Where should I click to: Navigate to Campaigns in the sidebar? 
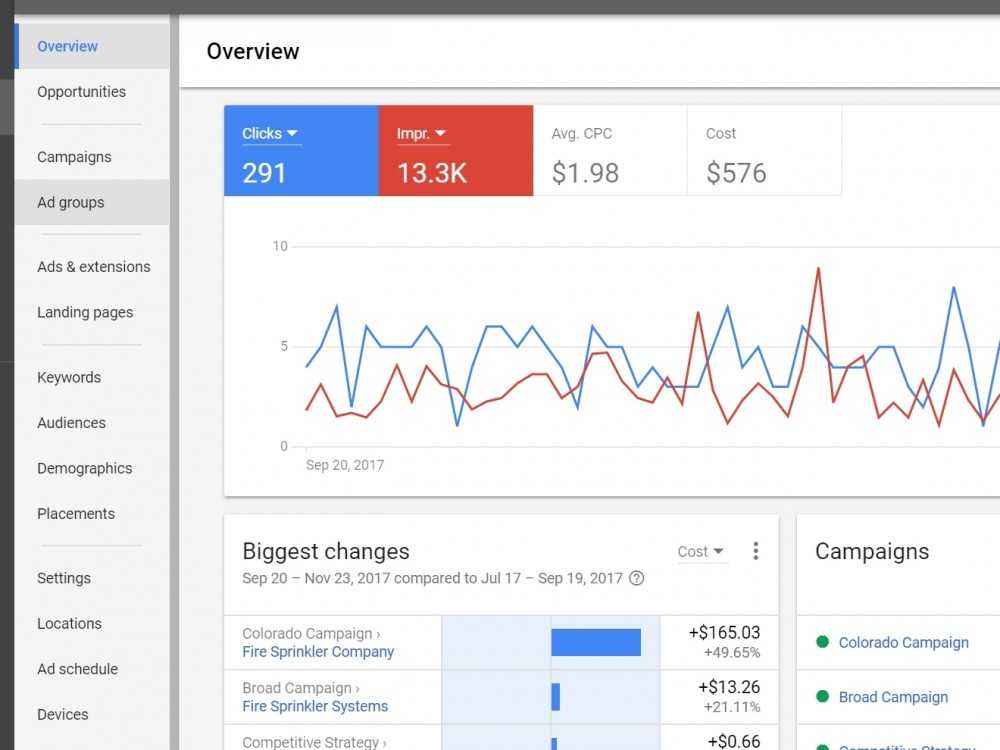pos(74,157)
